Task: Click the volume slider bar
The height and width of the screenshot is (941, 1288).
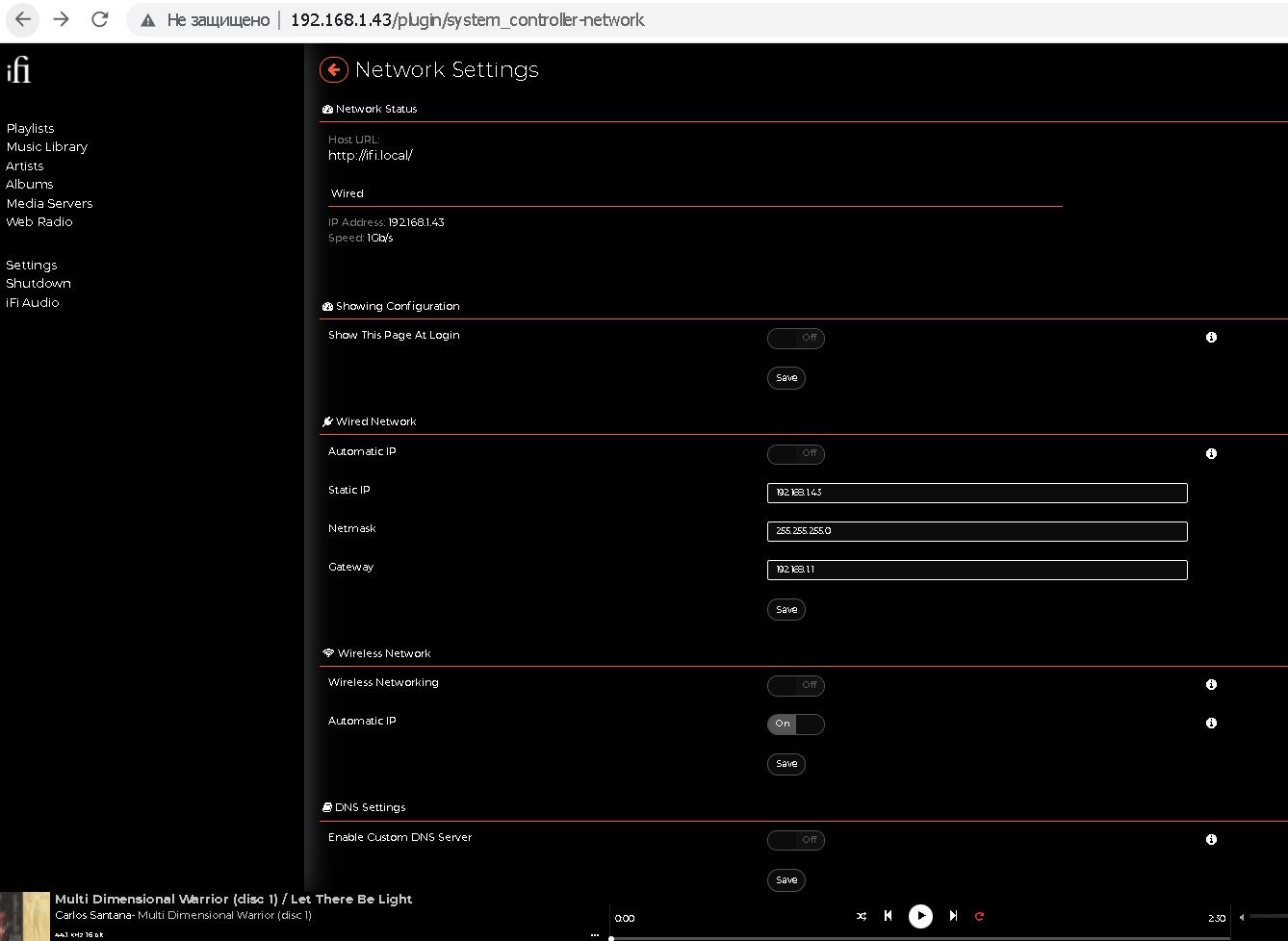Action: point(1268,916)
